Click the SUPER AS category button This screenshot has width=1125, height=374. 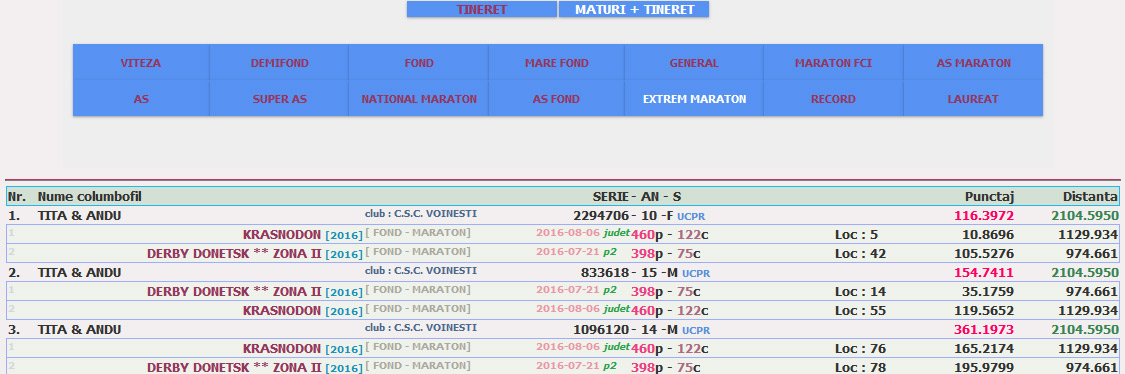(x=279, y=99)
